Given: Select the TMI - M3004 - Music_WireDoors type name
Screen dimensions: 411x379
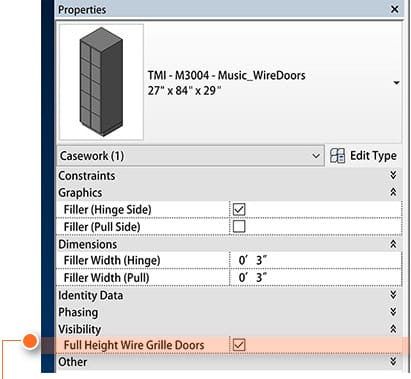Looking at the screenshot, I should pyautogui.click(x=226, y=75).
